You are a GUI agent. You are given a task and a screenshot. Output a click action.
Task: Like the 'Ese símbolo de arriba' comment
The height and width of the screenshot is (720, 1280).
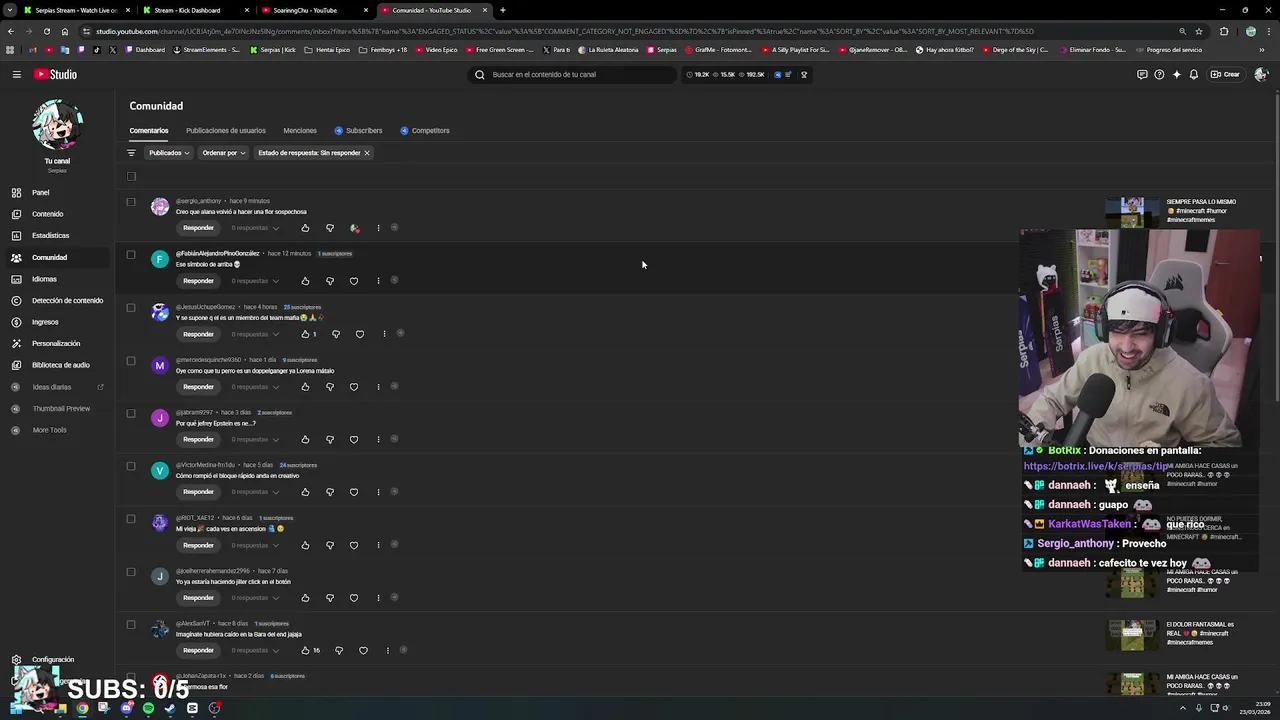click(305, 281)
